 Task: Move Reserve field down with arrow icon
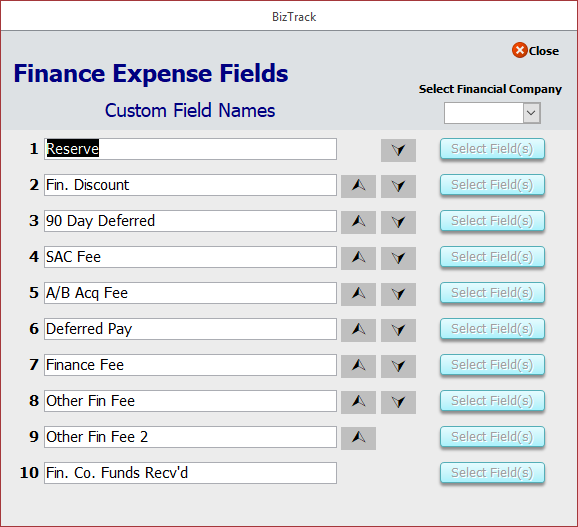point(398,150)
